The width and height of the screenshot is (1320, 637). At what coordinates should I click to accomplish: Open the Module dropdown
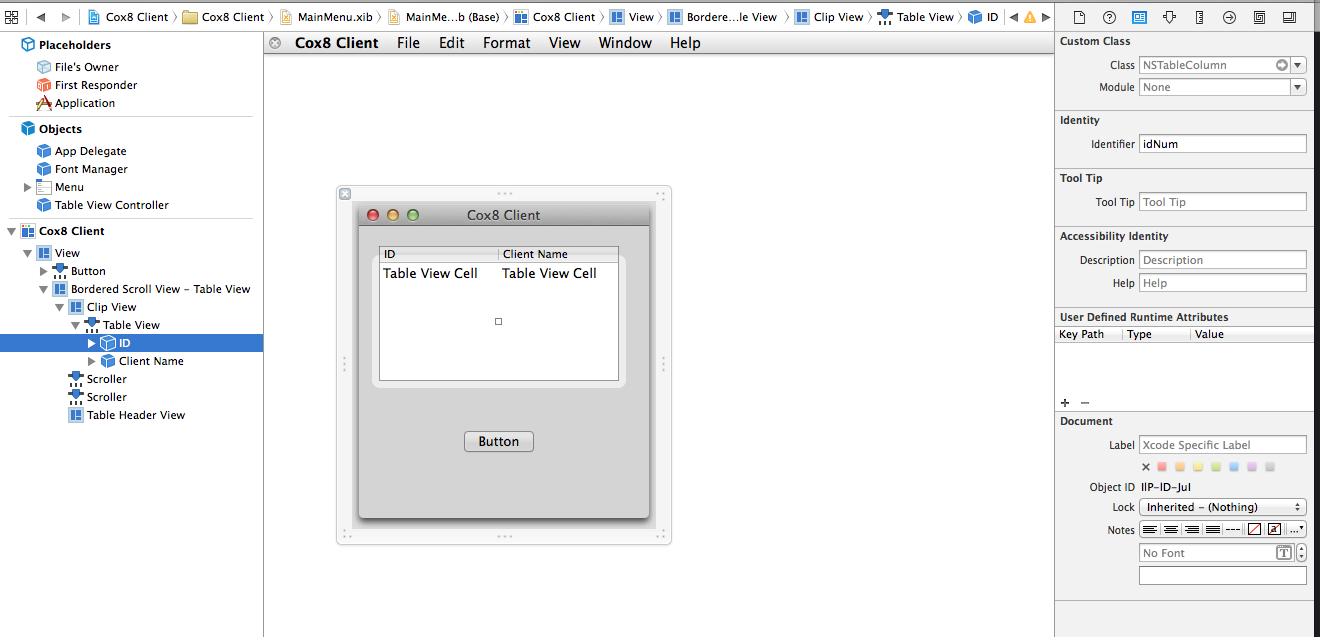coord(1298,87)
